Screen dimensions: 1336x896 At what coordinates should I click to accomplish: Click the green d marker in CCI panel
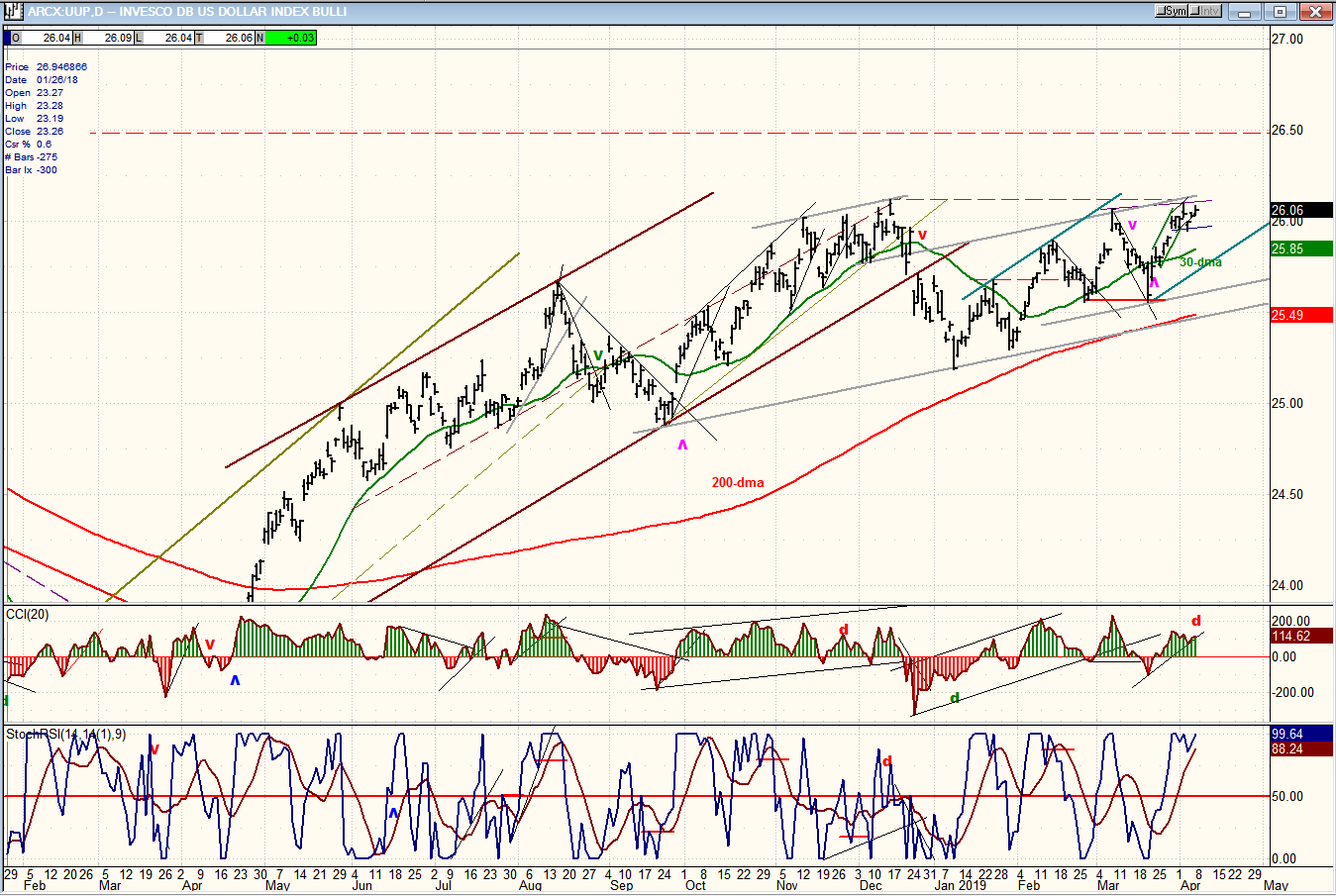point(955,698)
